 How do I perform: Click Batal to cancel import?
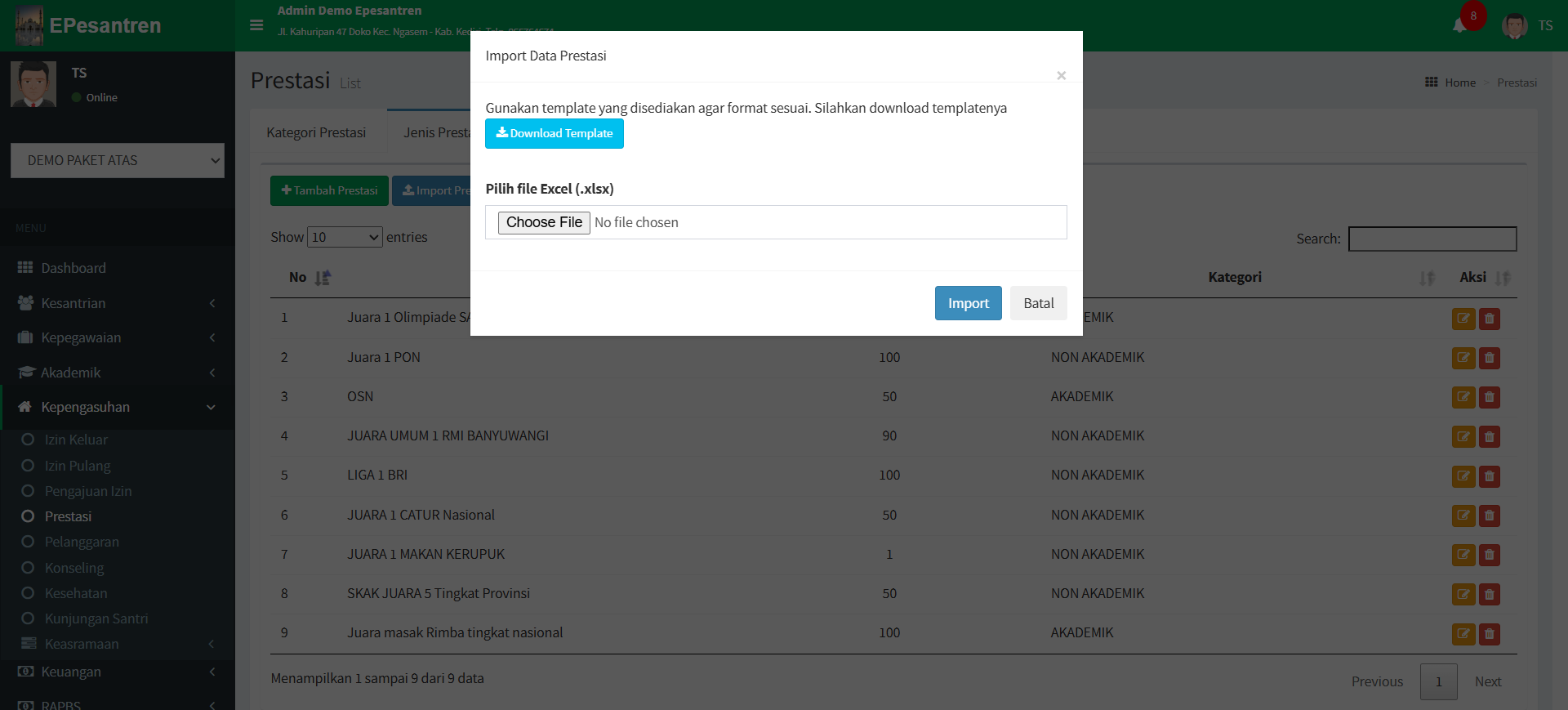click(1038, 303)
